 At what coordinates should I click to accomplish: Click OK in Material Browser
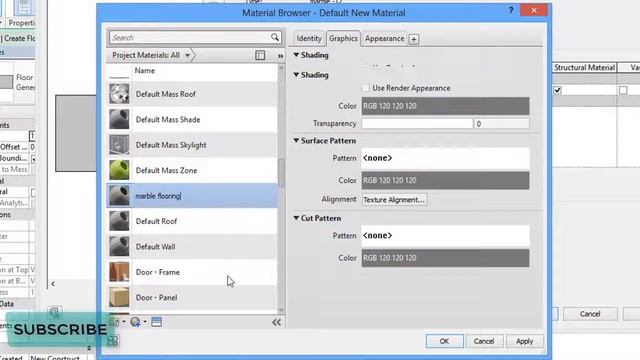[444, 341]
